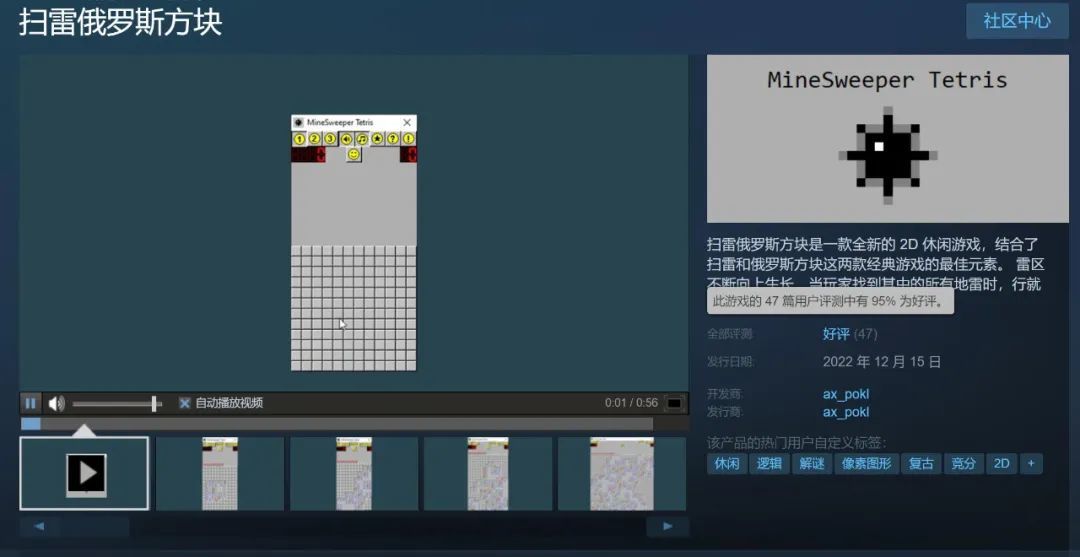Toggle the game's sound effect speaker icon

click(346, 139)
